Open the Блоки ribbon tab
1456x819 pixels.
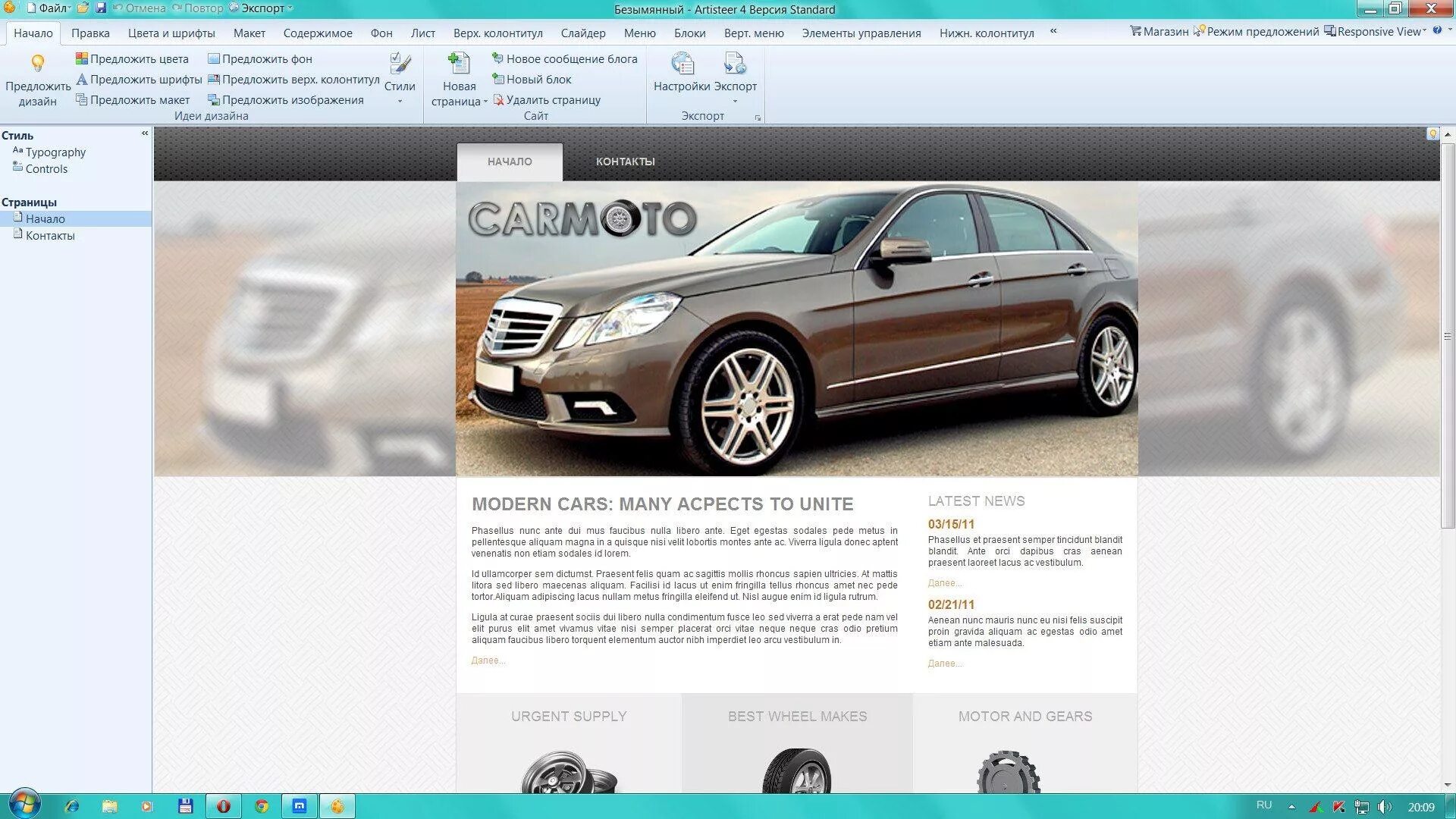pyautogui.click(x=690, y=33)
